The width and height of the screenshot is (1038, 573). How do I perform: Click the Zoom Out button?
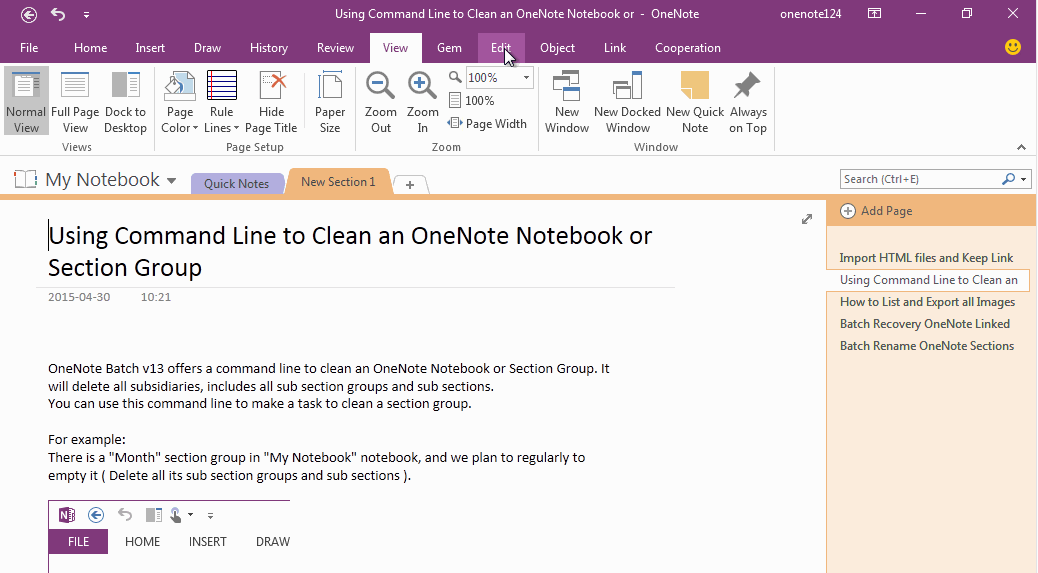pos(381,101)
